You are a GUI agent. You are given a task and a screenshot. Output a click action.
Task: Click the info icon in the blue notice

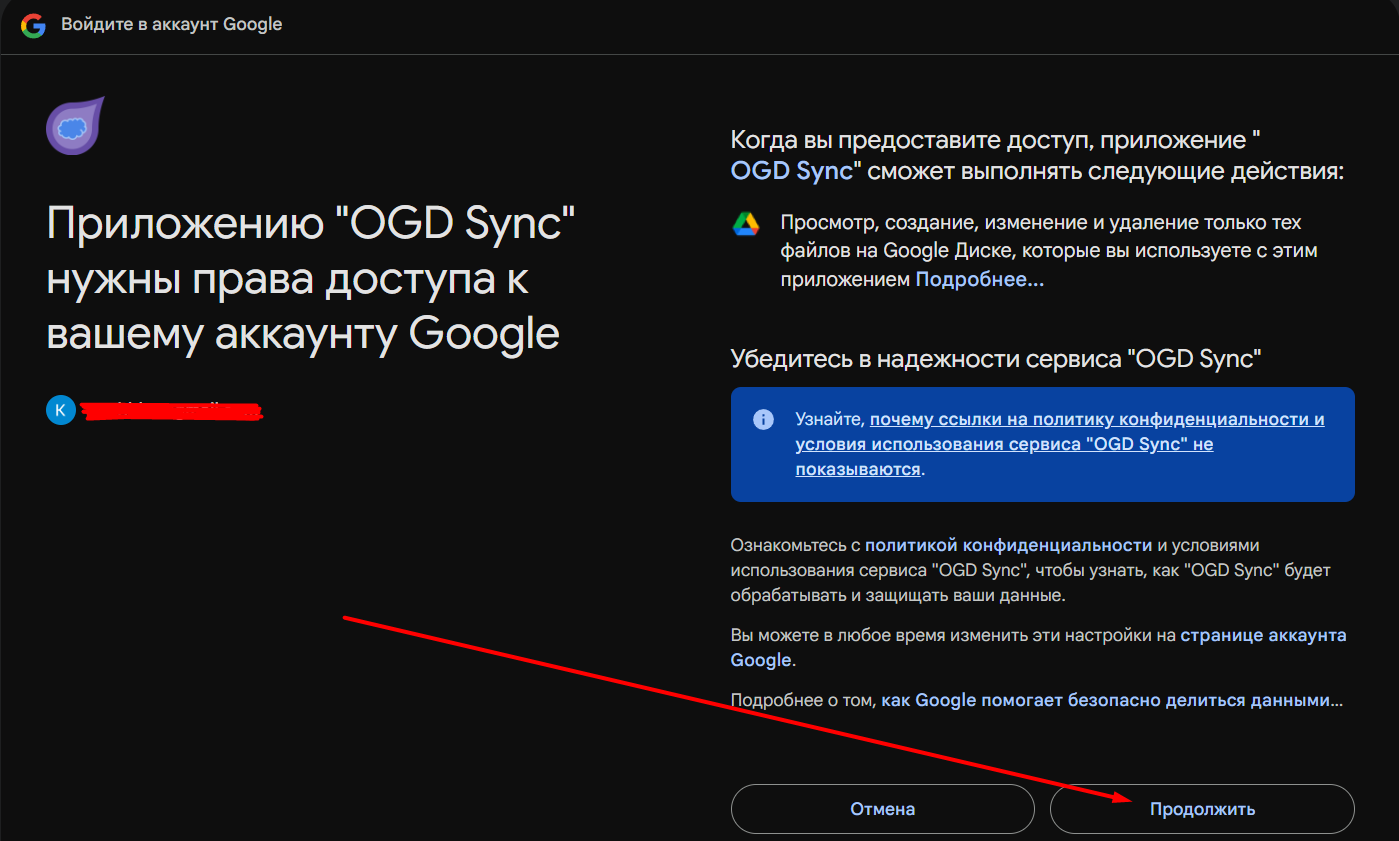point(763,419)
